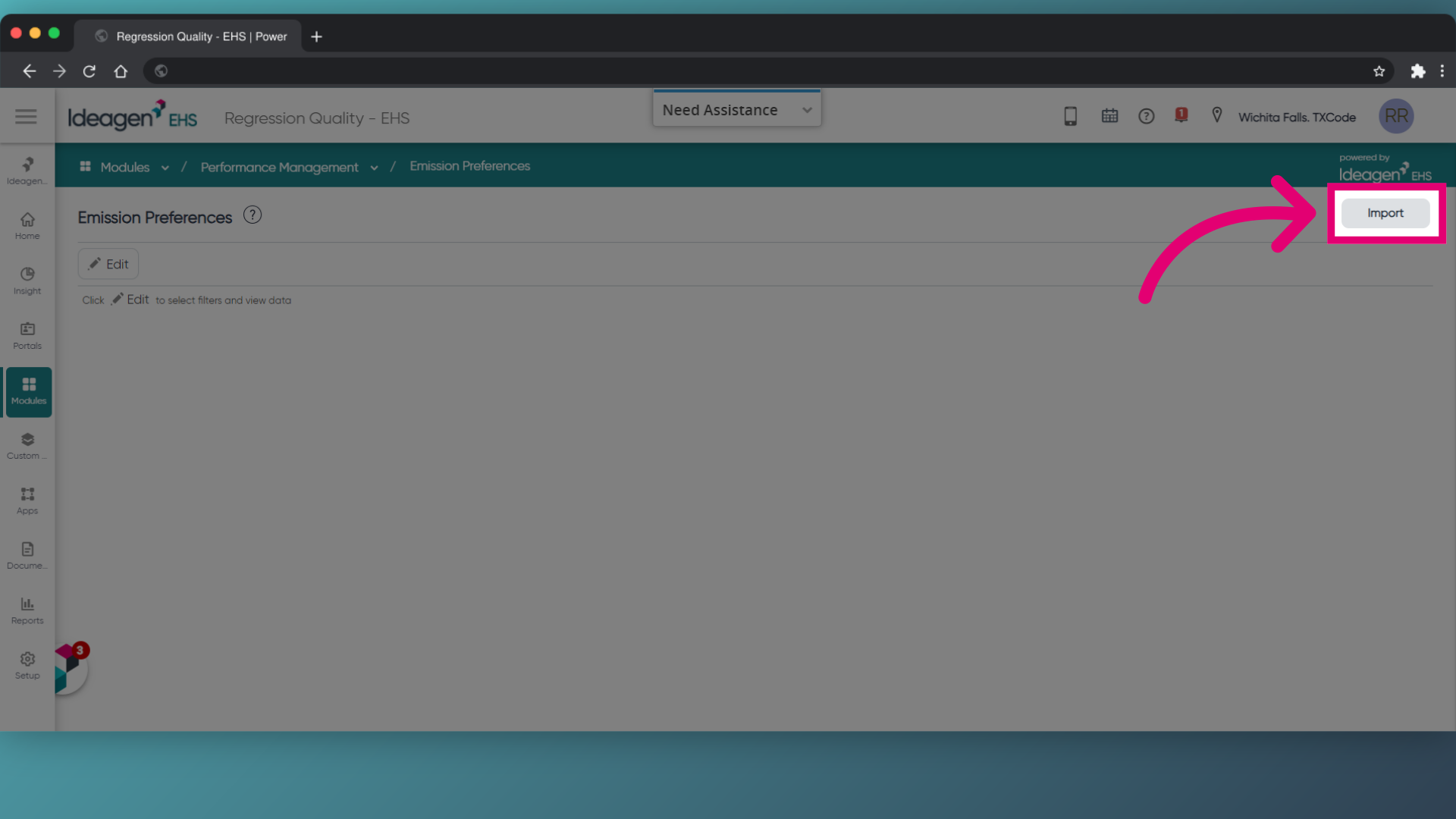
Task: Open Documents in the sidebar
Action: coord(27,556)
